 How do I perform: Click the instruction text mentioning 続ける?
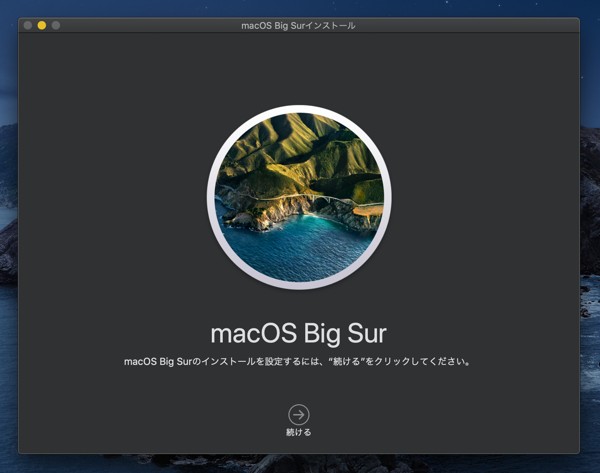pos(297,361)
